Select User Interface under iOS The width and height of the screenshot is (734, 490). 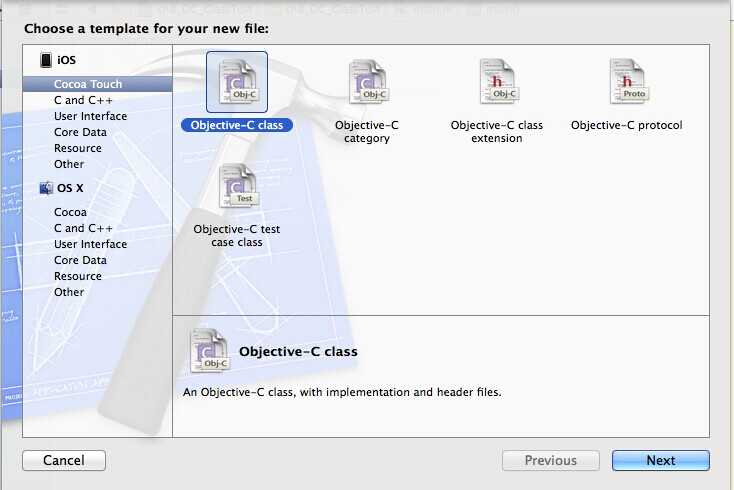coord(90,116)
